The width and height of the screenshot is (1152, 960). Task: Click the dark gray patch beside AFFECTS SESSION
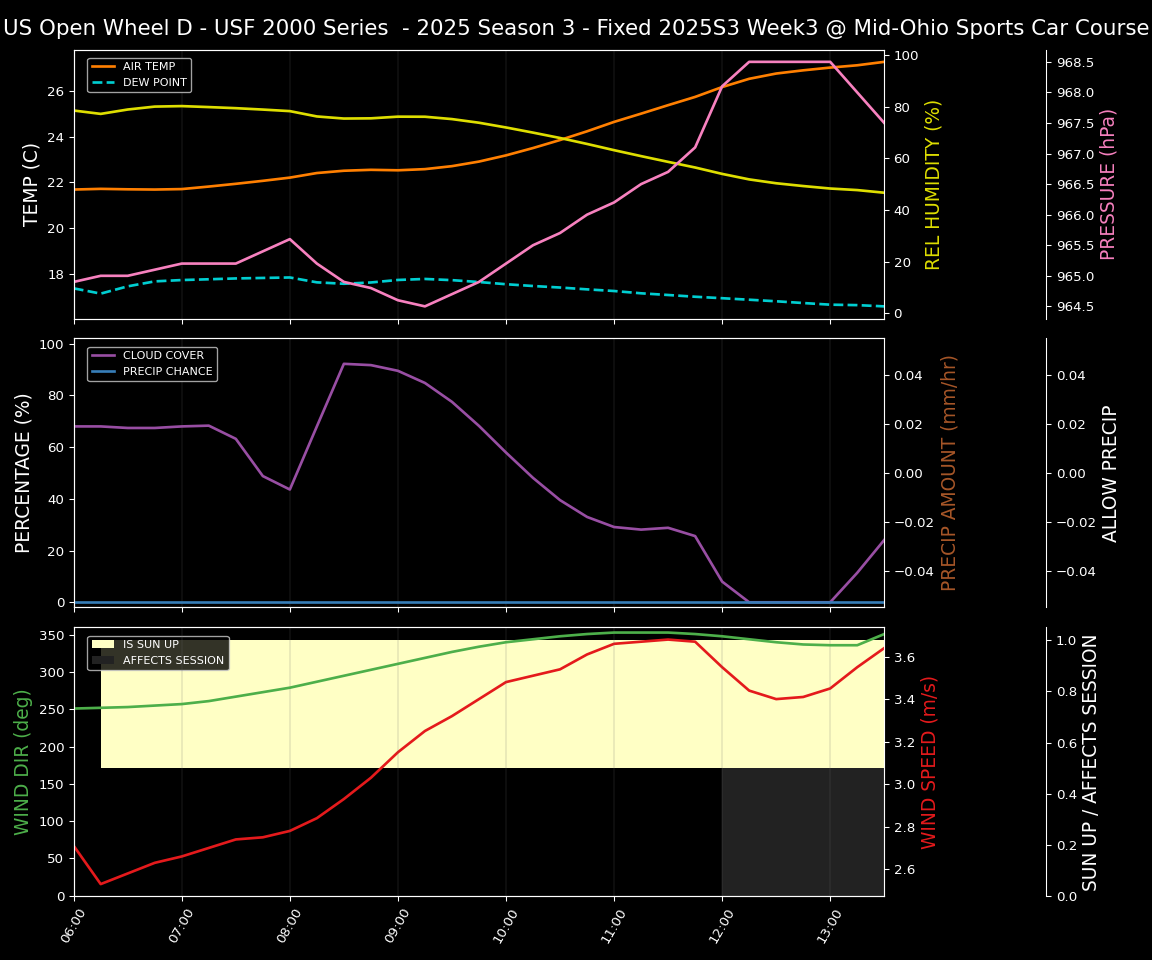[x=104, y=660]
